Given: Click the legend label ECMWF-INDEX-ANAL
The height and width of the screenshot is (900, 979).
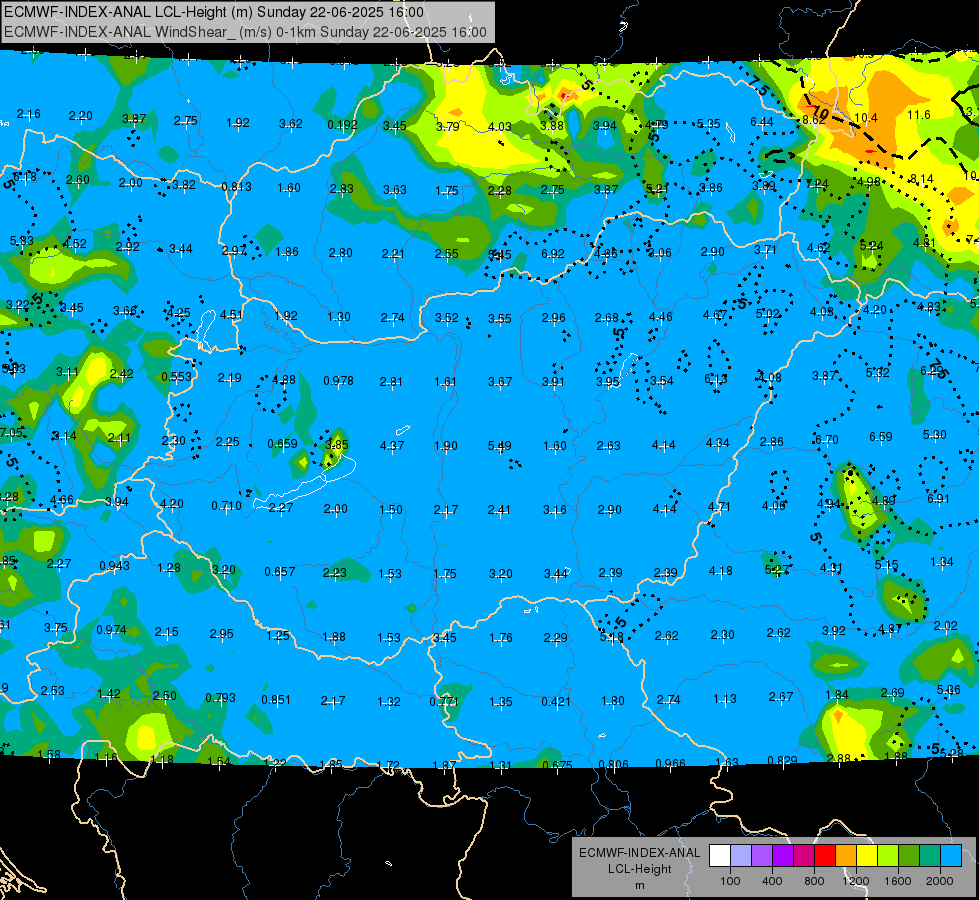Looking at the screenshot, I should click(639, 853).
